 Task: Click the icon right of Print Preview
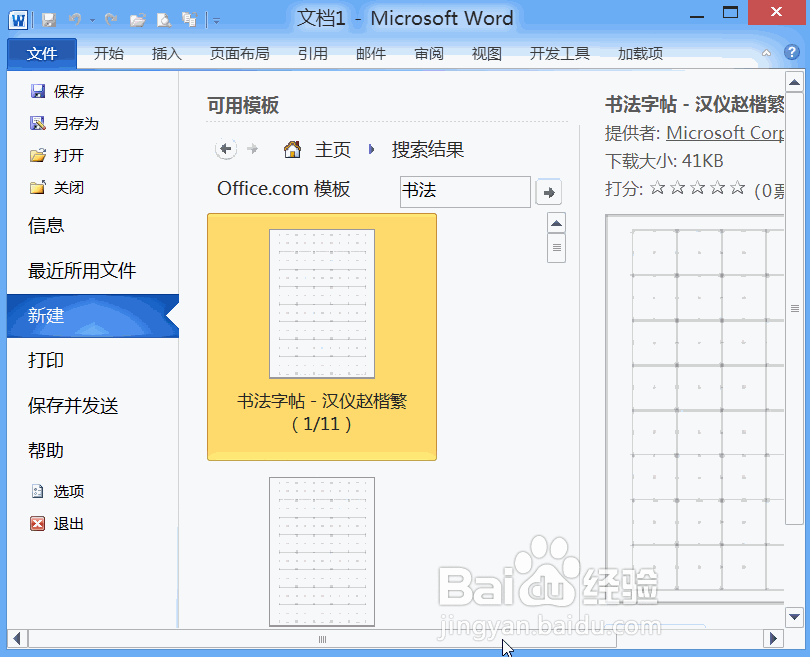tap(190, 20)
